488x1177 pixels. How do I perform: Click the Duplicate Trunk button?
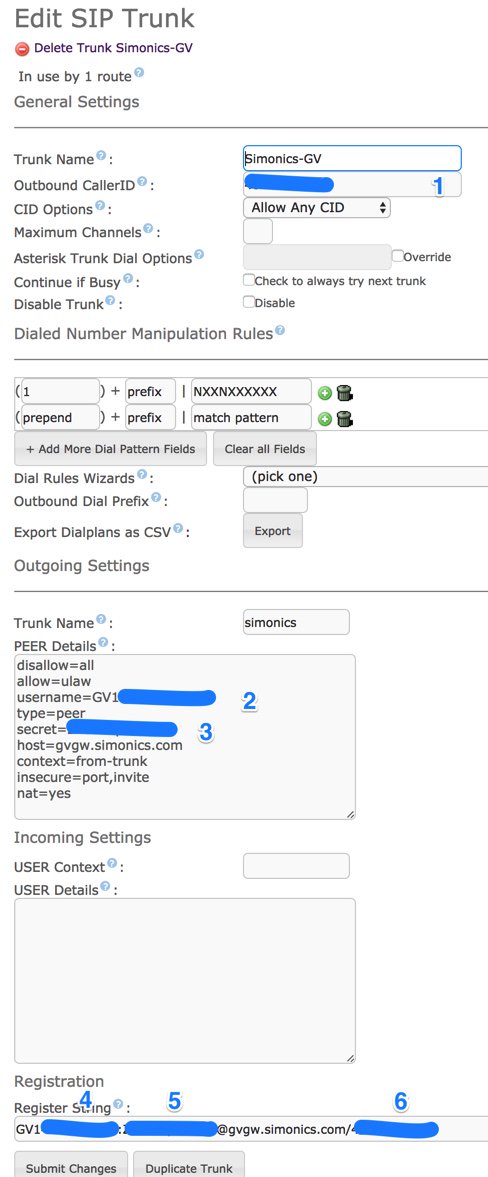click(x=189, y=1168)
